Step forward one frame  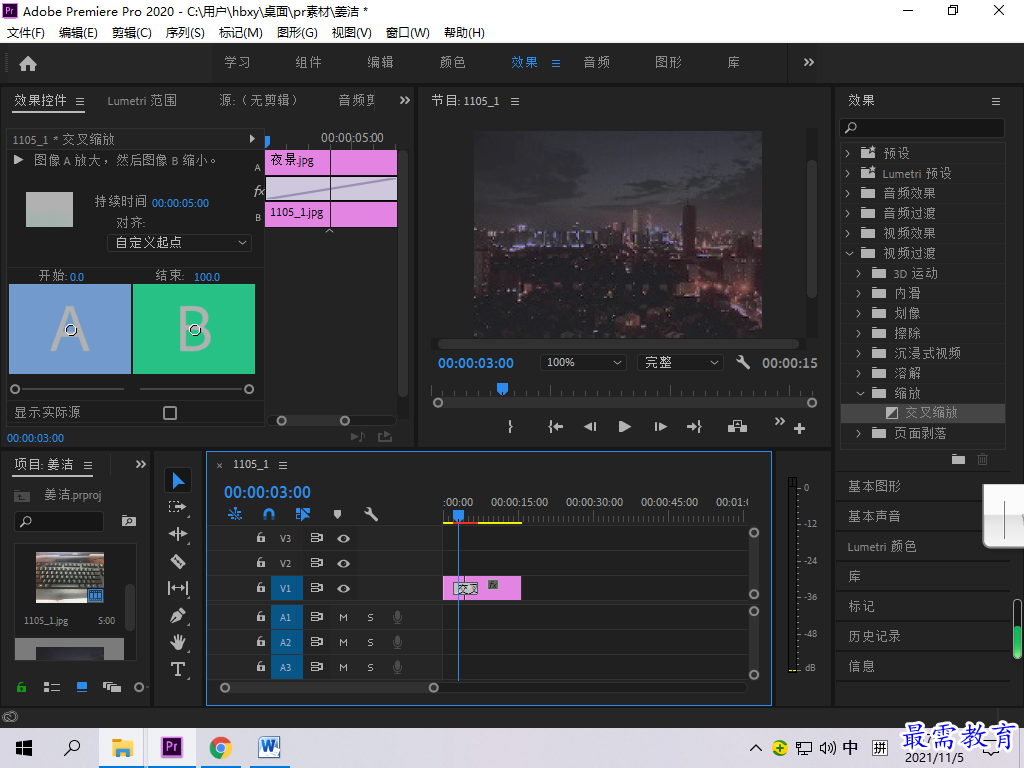660,426
